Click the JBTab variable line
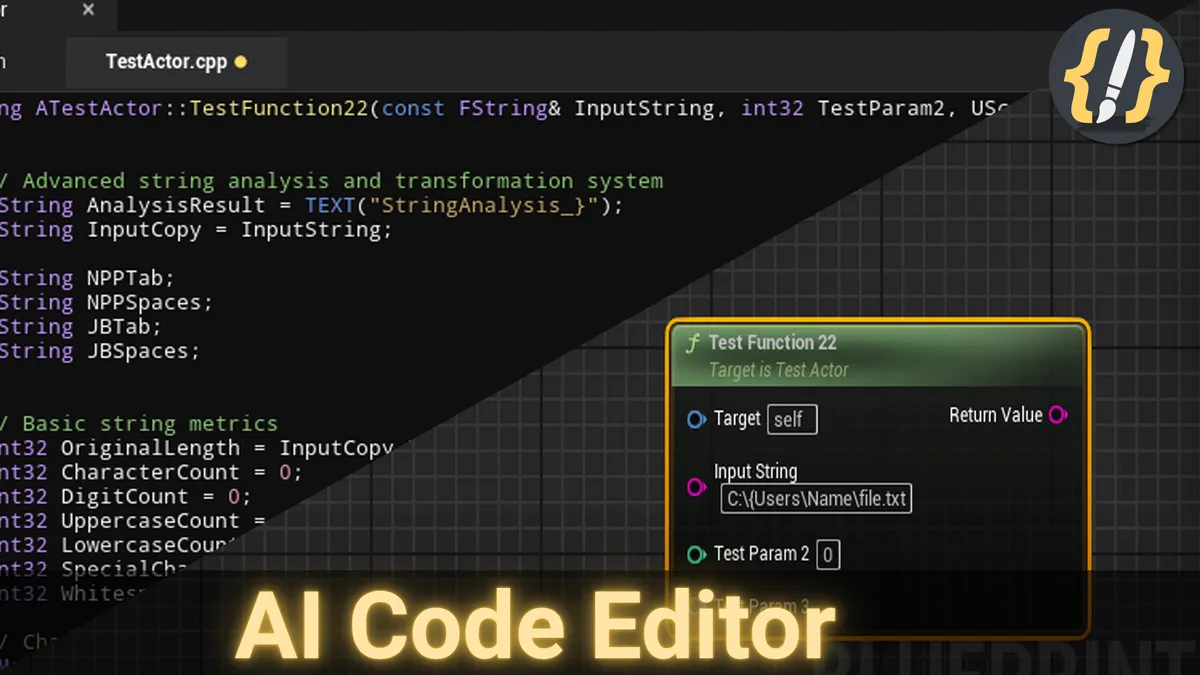The height and width of the screenshot is (675, 1200). [81, 327]
